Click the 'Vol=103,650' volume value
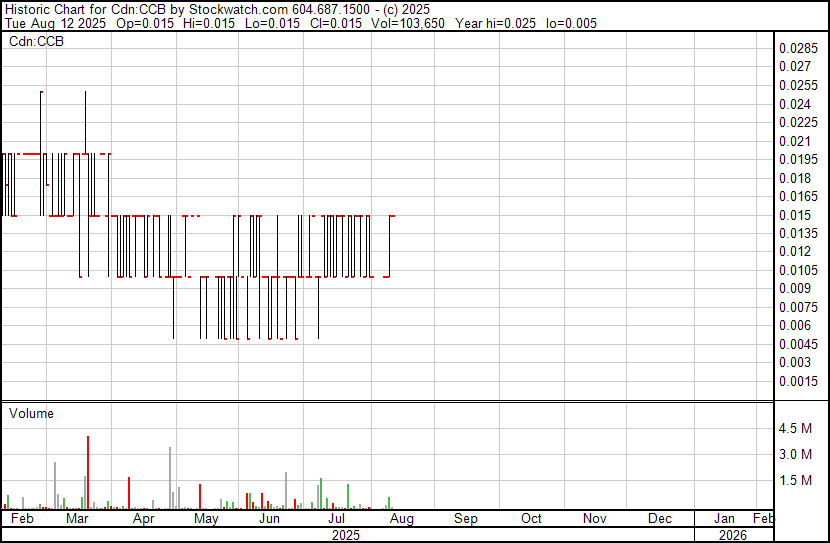This screenshot has height=543, width=830. (x=408, y=23)
